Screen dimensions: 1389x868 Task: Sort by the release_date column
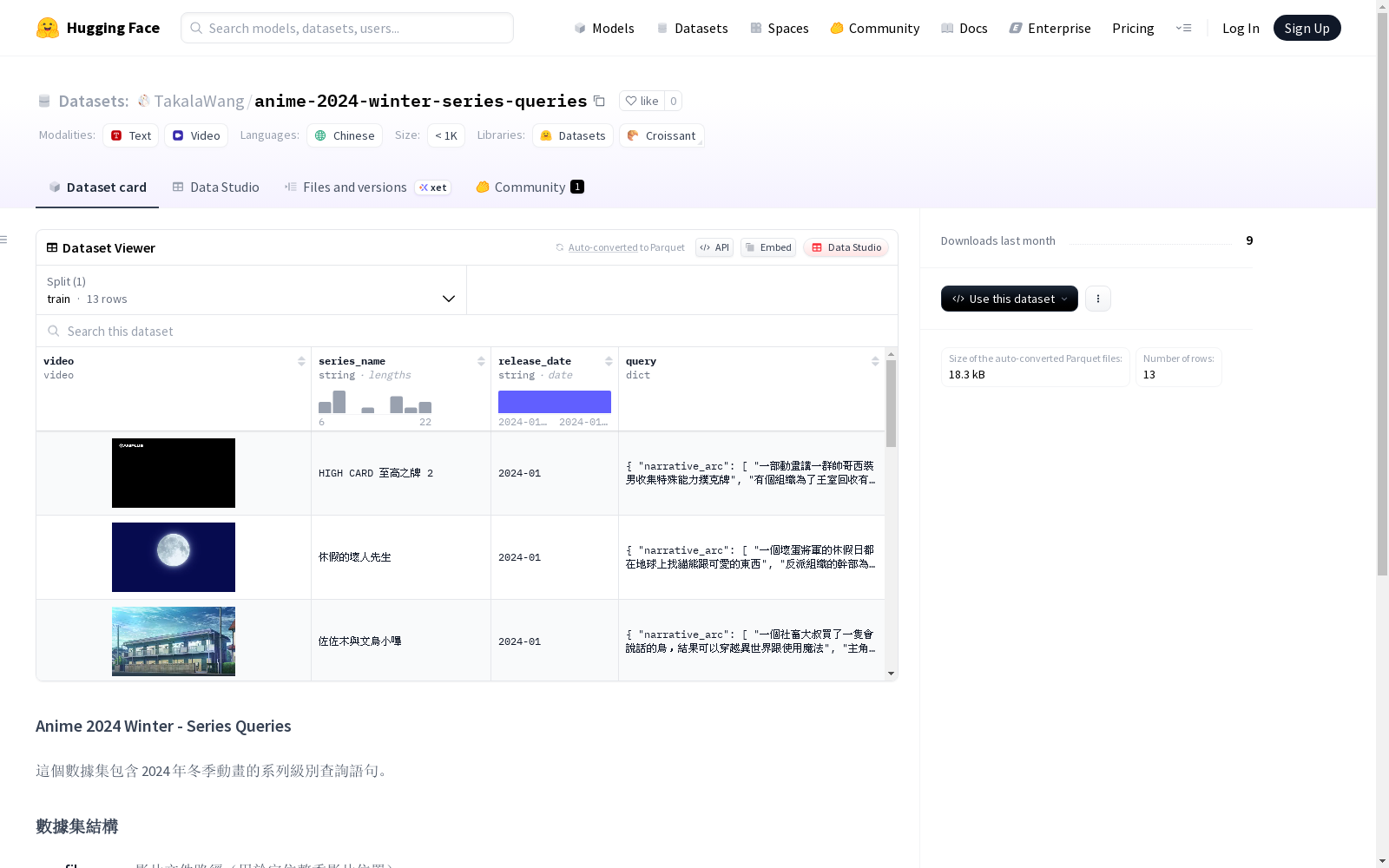coord(609,361)
